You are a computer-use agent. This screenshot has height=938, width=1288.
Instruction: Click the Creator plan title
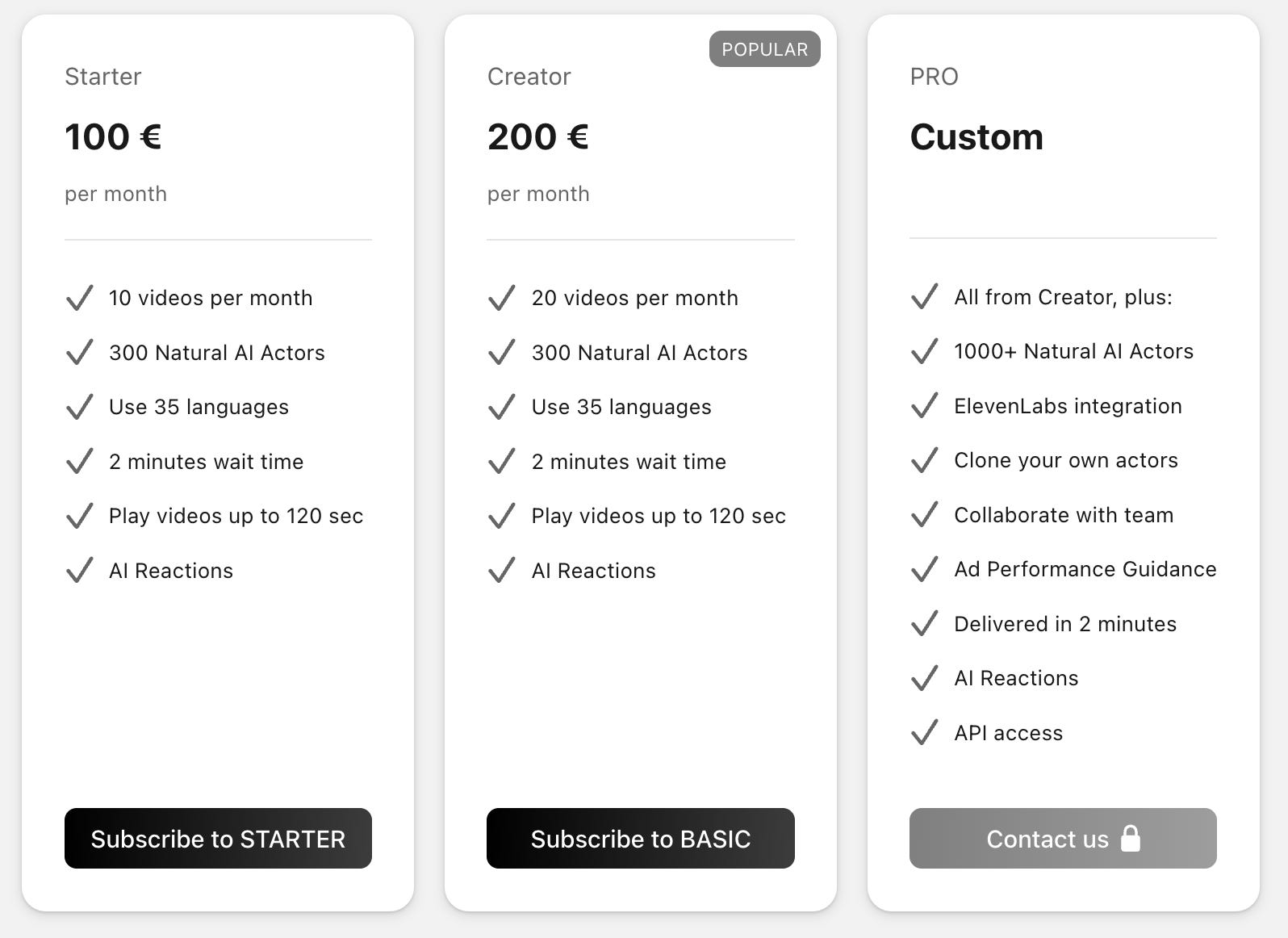529,77
